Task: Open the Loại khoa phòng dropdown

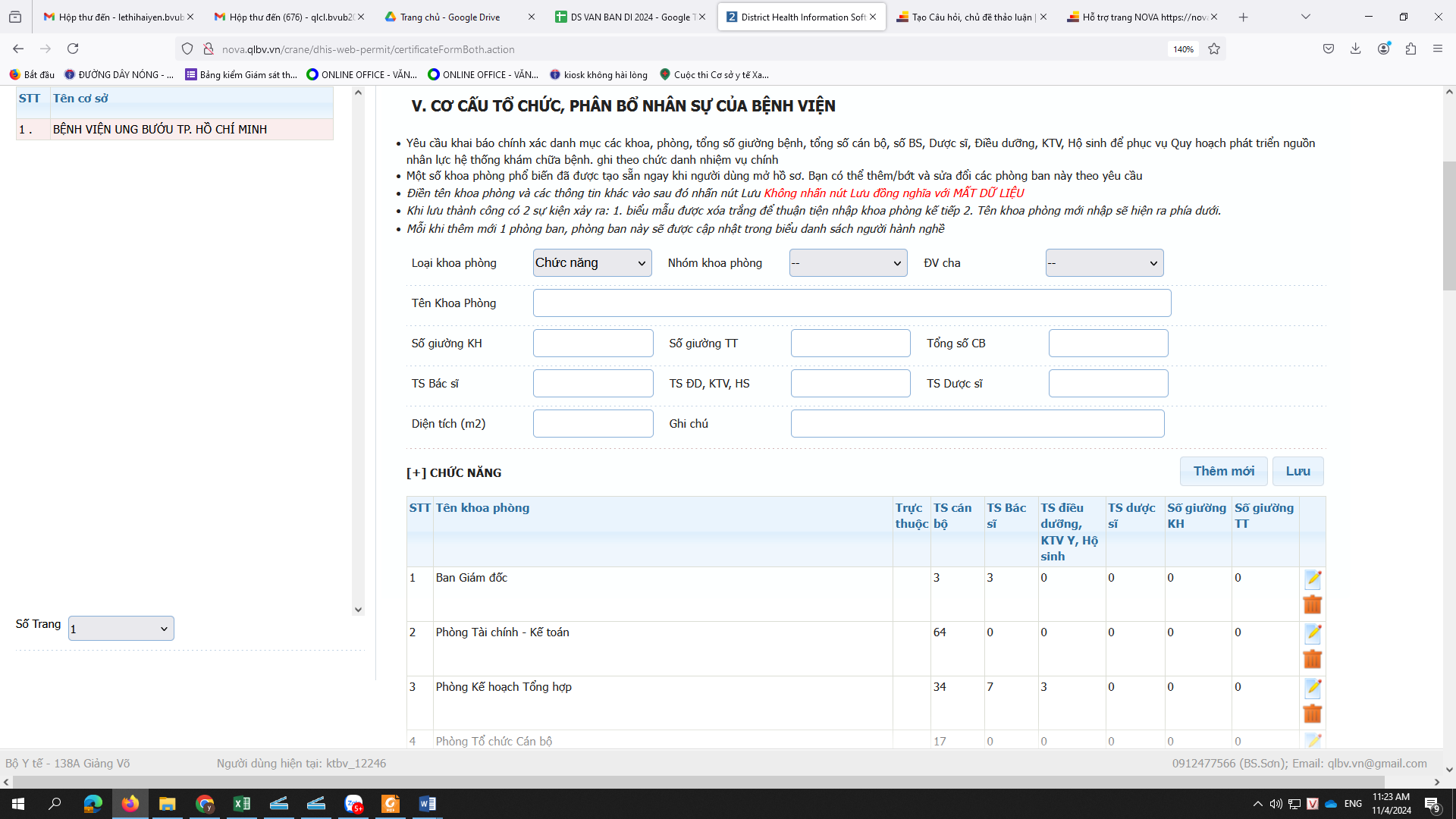Action: (x=591, y=263)
